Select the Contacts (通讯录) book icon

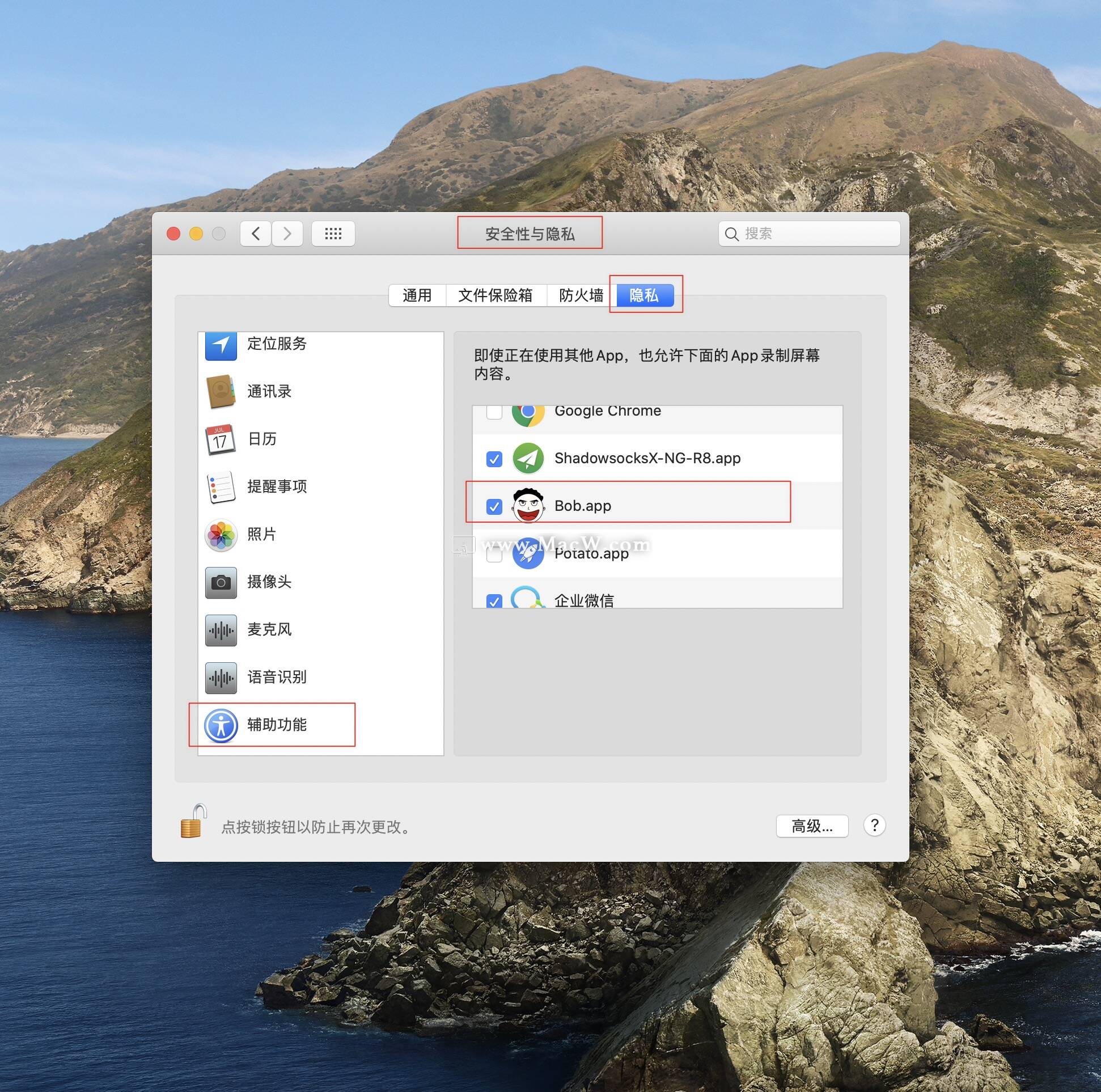tap(221, 392)
